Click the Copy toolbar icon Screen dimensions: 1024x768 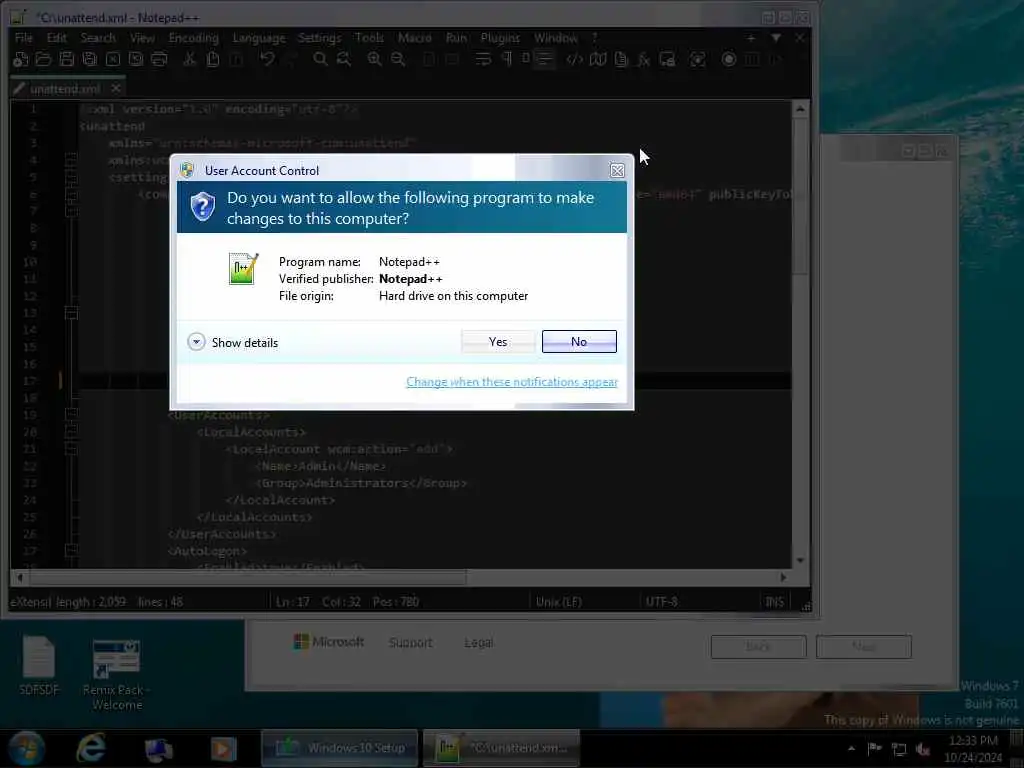click(213, 59)
